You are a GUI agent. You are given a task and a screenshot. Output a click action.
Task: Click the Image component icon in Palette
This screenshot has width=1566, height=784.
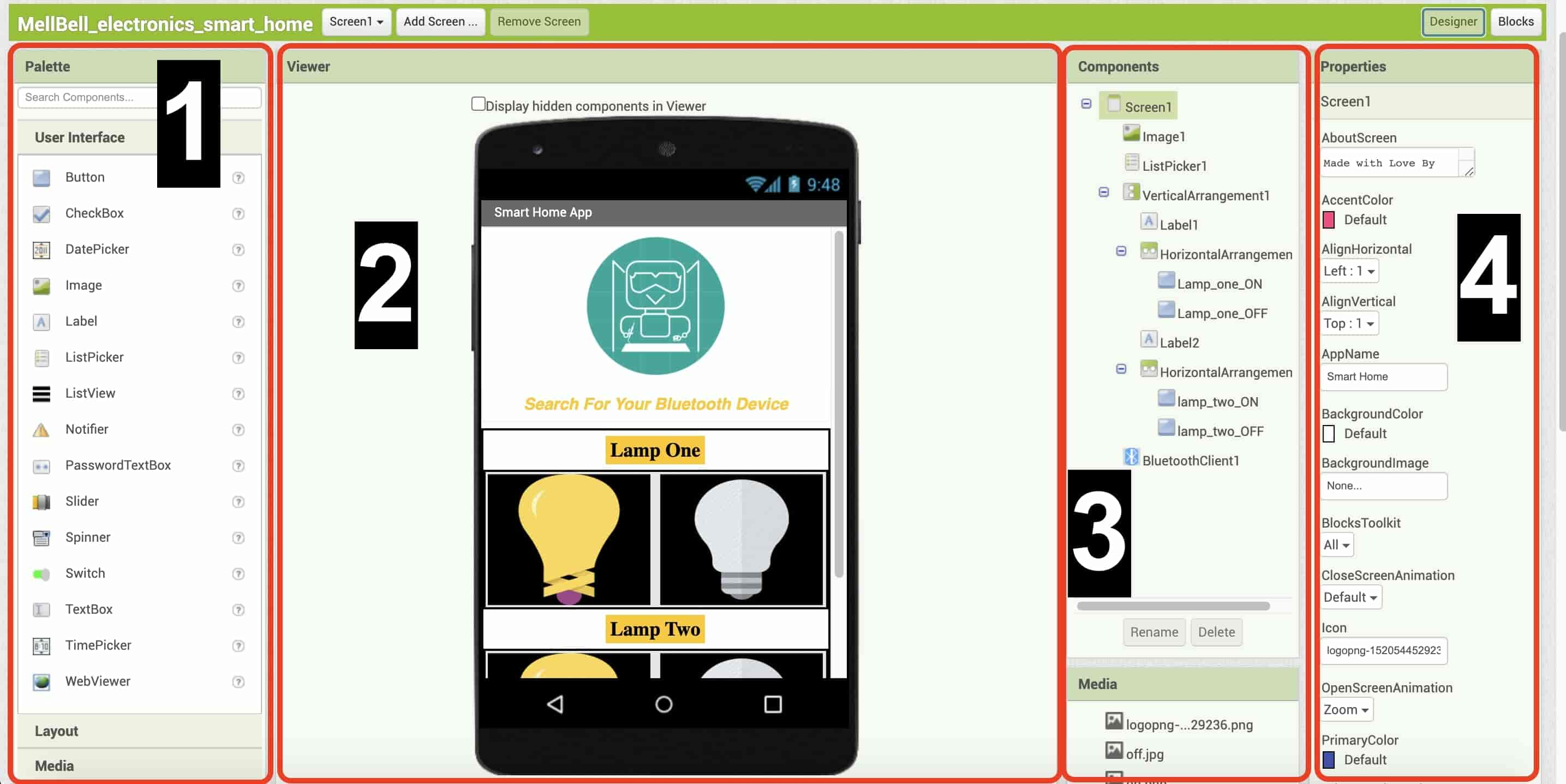tap(41, 285)
